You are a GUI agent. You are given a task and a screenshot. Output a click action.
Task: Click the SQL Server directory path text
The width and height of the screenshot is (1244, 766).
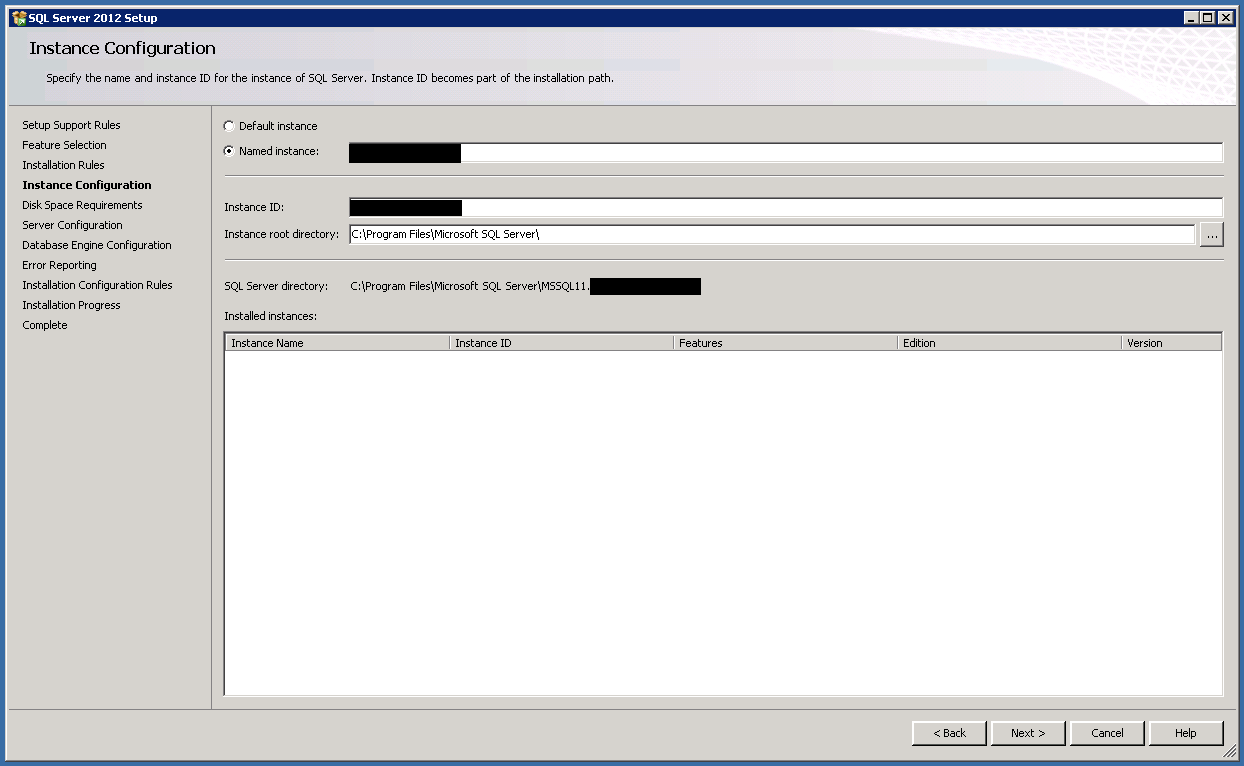tap(525, 287)
